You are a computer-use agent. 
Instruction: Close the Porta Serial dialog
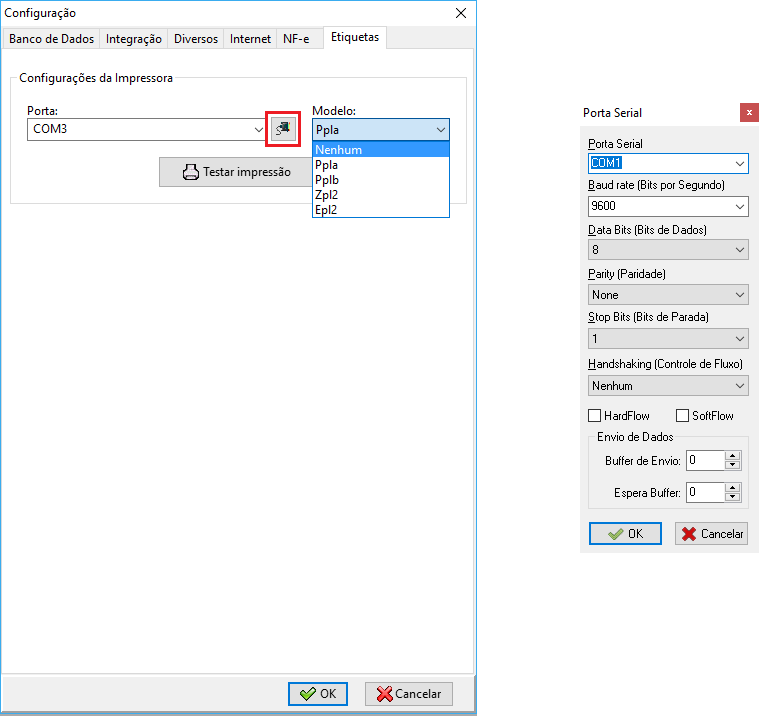(x=748, y=113)
